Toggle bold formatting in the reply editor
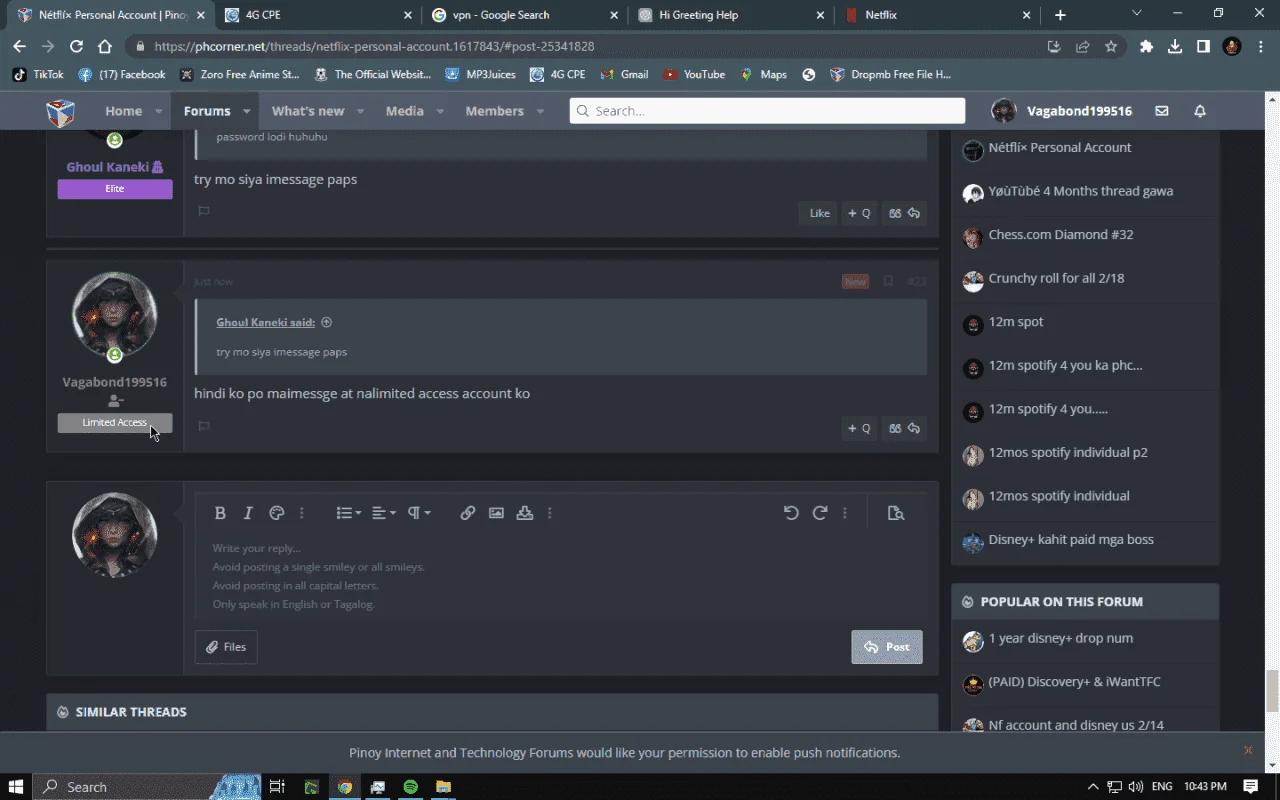Image resolution: width=1280 pixels, height=800 pixels. pos(220,513)
